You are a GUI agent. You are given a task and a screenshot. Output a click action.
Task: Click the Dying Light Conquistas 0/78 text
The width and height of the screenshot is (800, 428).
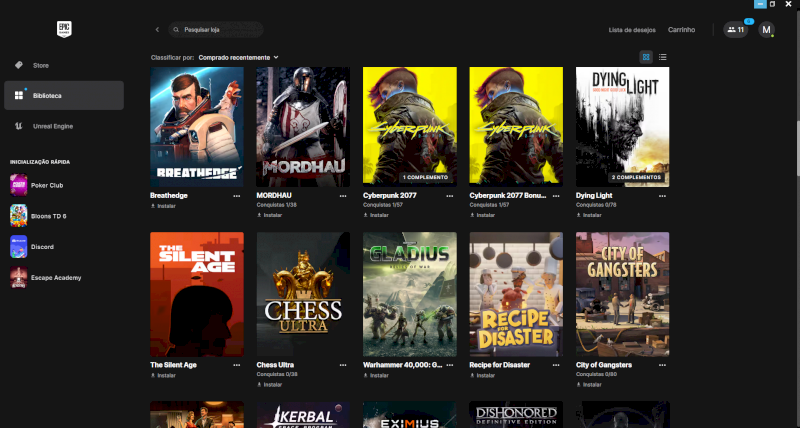[x=596, y=205]
